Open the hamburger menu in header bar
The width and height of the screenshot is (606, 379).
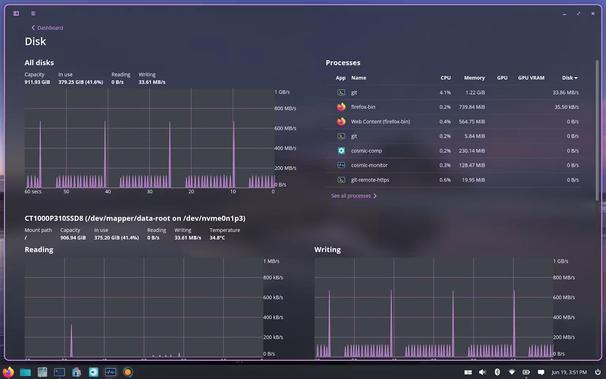point(33,14)
